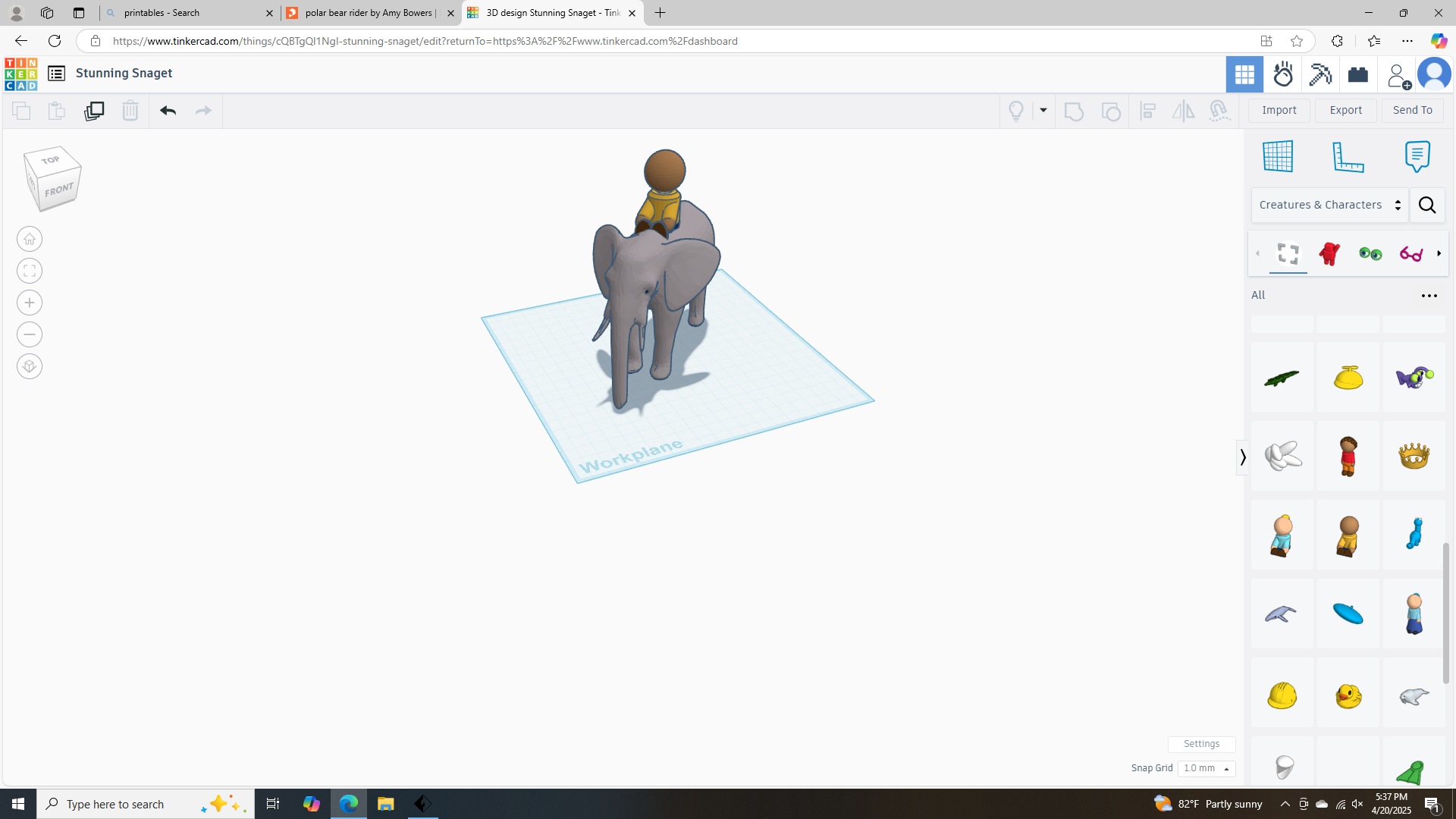Click the Align tool icon

click(1147, 111)
